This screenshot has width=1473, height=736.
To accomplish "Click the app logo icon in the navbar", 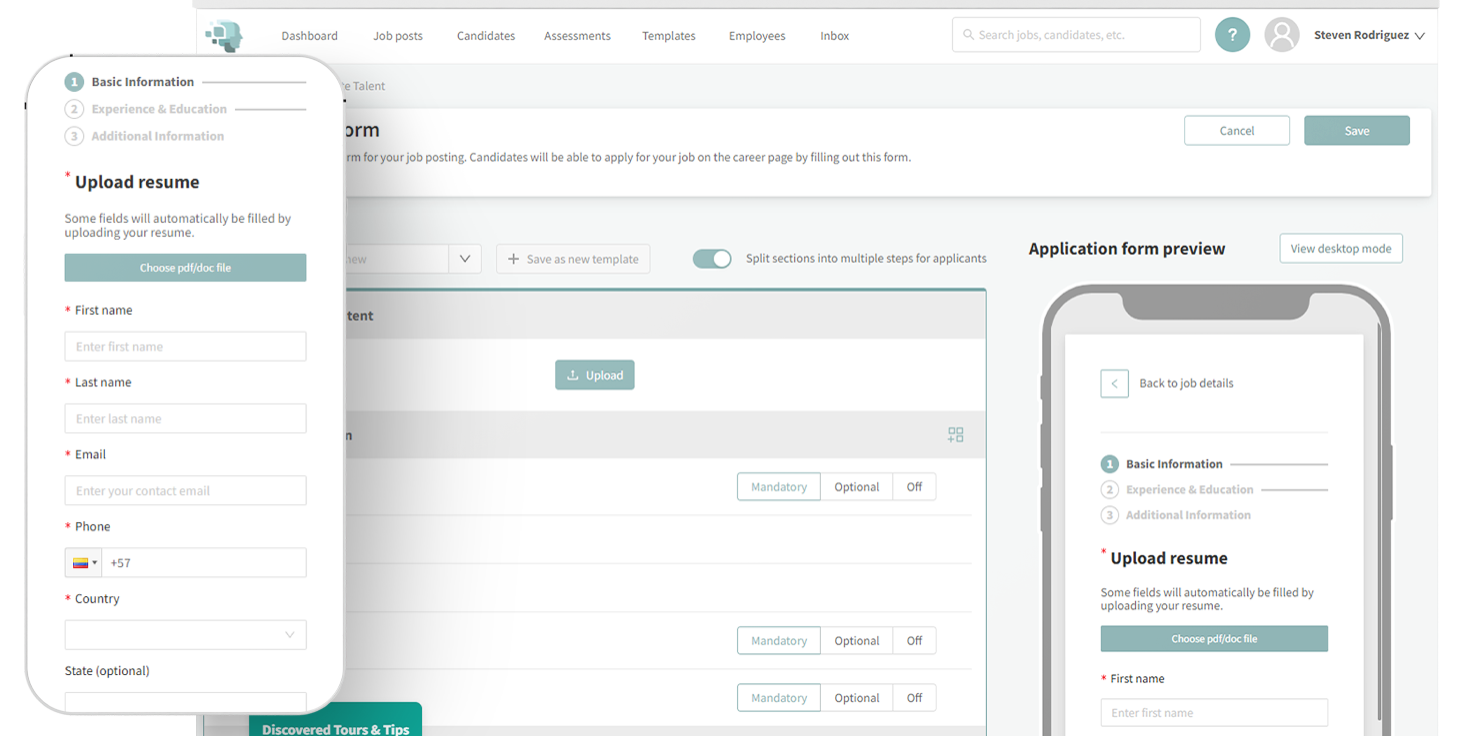I will [224, 35].
